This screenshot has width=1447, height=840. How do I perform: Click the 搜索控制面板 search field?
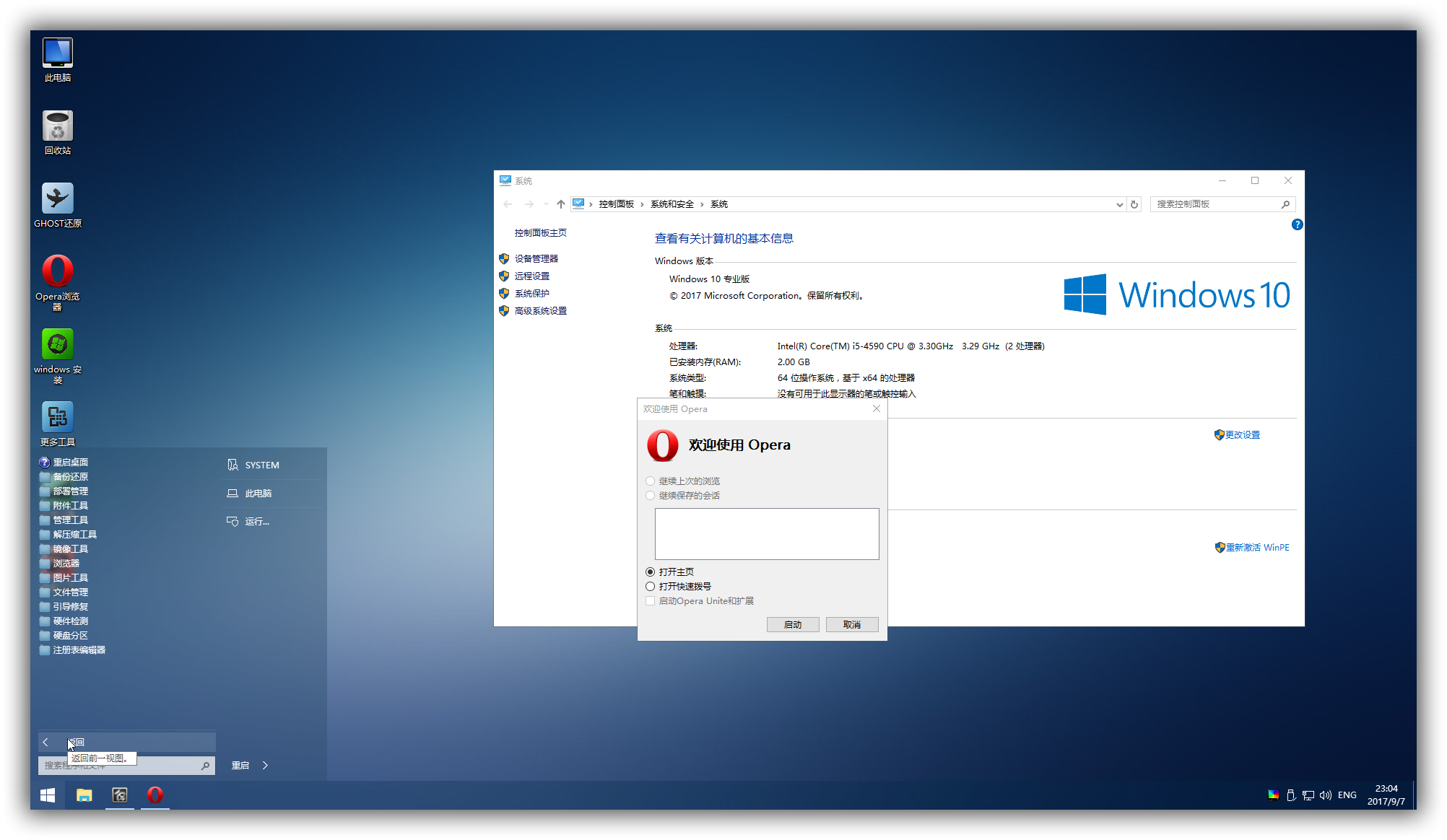pos(1215,204)
